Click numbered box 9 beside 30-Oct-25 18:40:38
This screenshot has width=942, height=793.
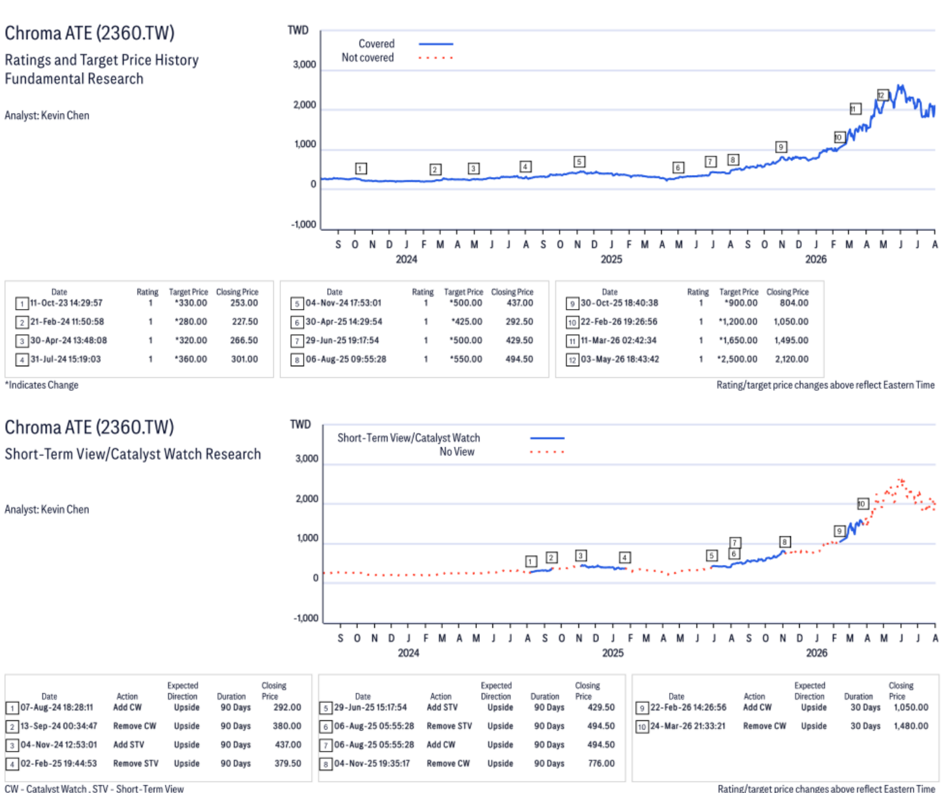click(x=572, y=304)
